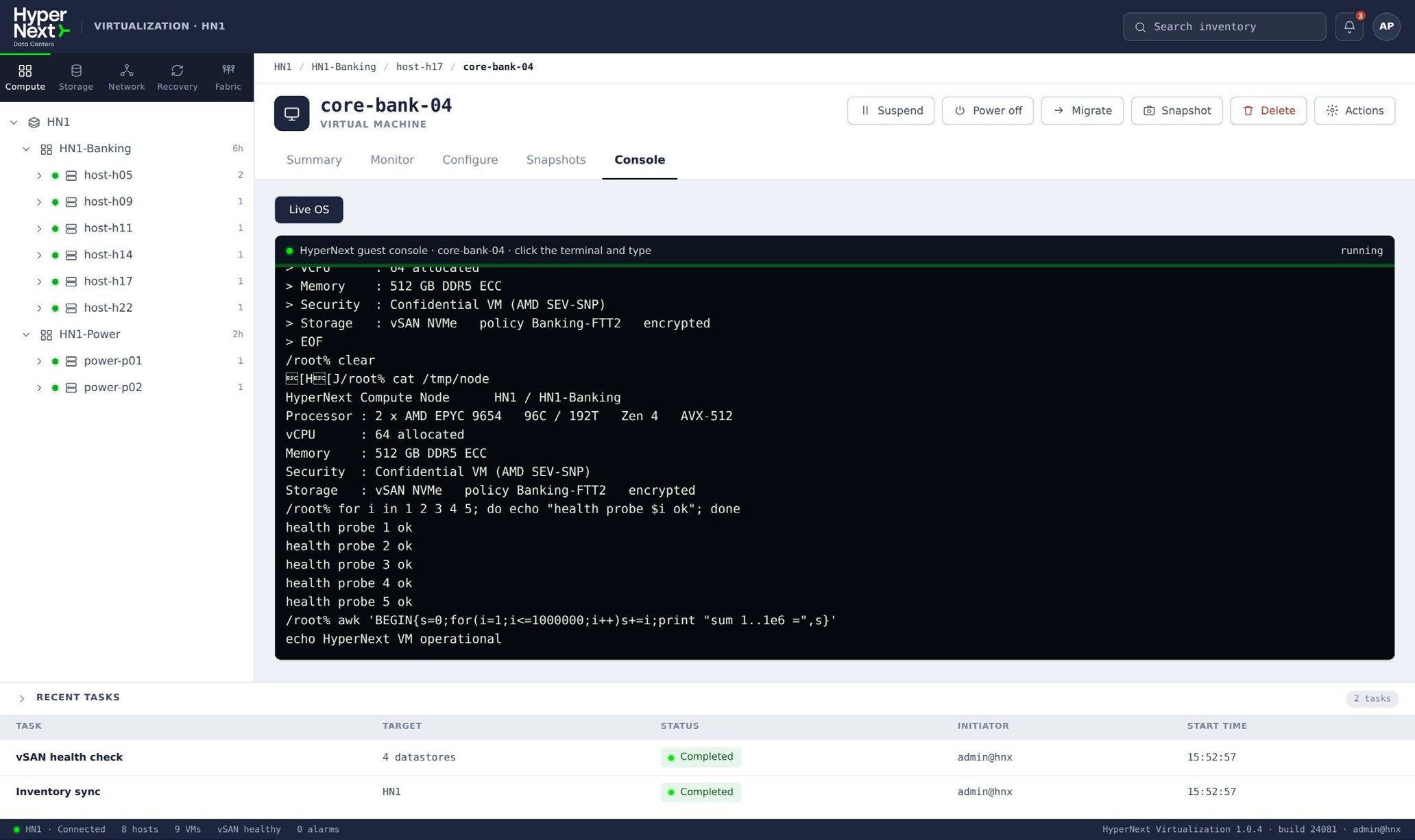Click the HN1 datacenter stack icon
1415x840 pixels.
[34, 123]
